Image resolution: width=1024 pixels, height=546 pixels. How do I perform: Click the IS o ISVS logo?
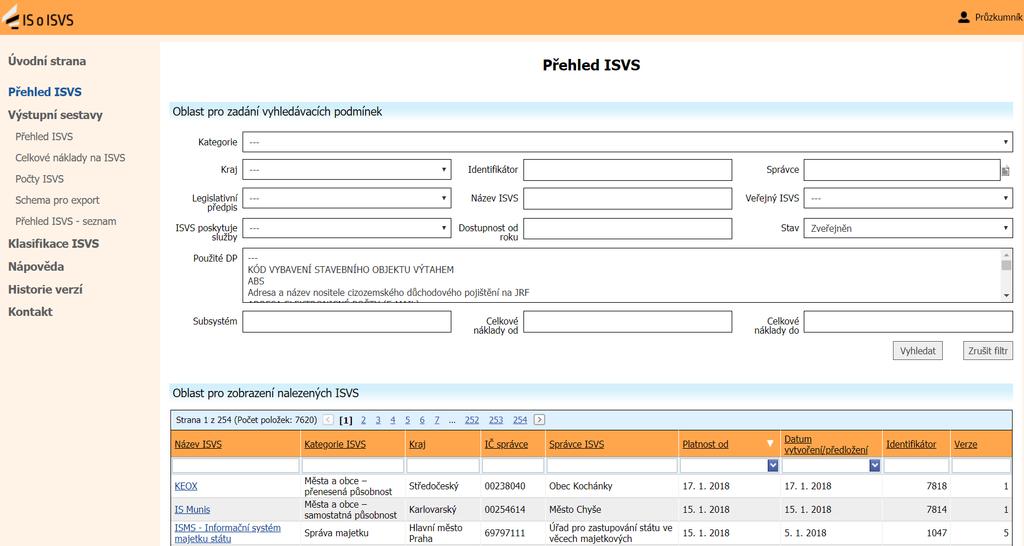coord(38,18)
